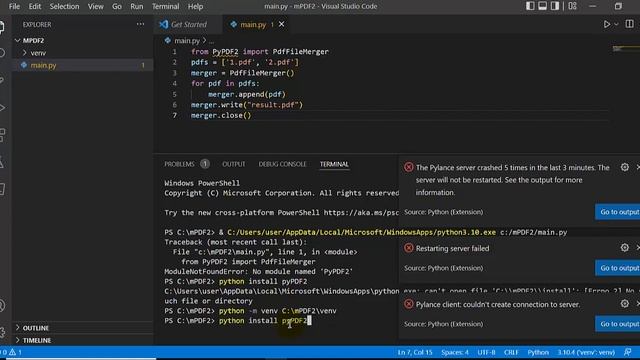640x360 pixels.
Task: Close the main.py editor tab
Action: coord(282,24)
